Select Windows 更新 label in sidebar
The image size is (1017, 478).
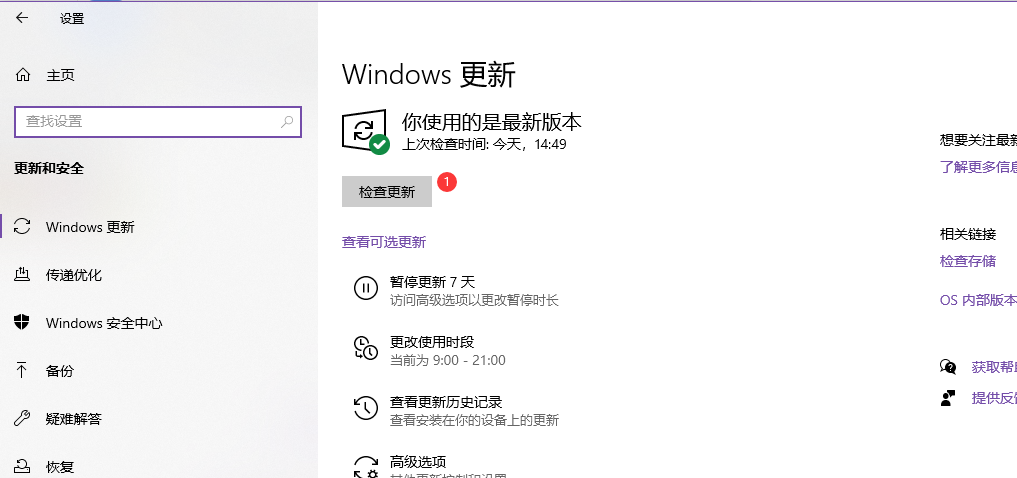click(x=90, y=227)
